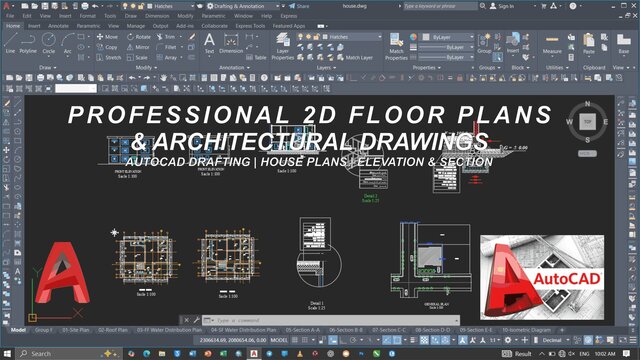Click the Undo arrow
The height and width of the screenshot is (360, 640).
point(95,6)
